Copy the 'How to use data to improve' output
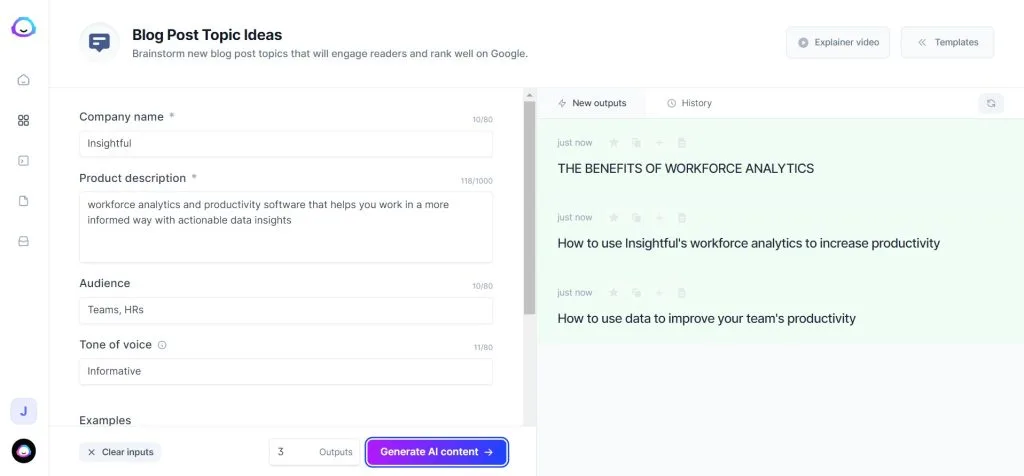Image resolution: width=1024 pixels, height=476 pixels. click(636, 293)
